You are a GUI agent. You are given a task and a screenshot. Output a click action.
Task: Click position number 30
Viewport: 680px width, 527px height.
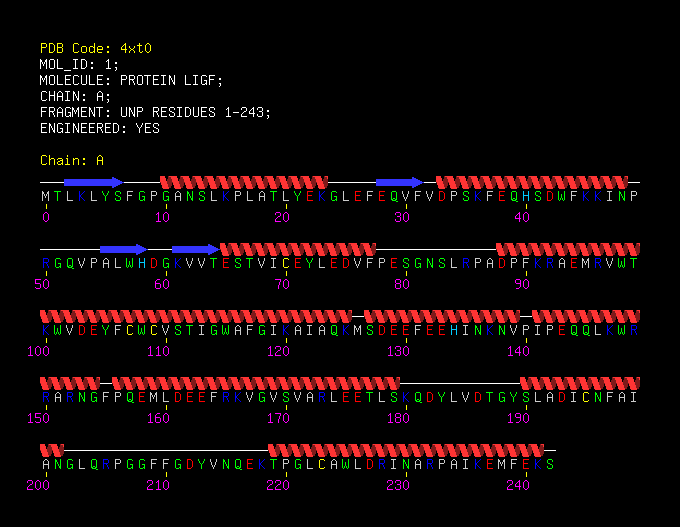tap(402, 217)
